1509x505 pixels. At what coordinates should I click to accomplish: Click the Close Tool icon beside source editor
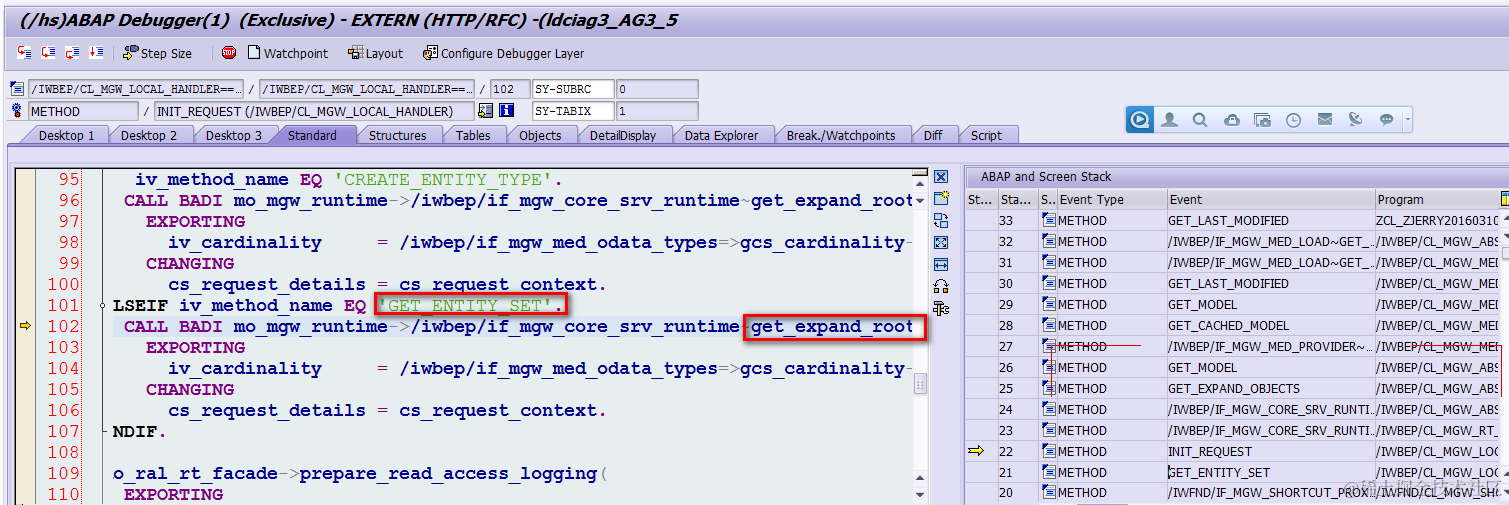940,177
